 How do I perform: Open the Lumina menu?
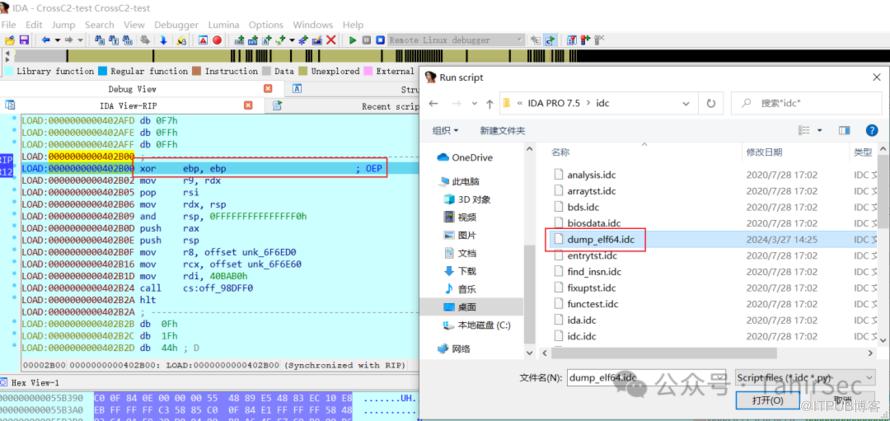pos(224,25)
